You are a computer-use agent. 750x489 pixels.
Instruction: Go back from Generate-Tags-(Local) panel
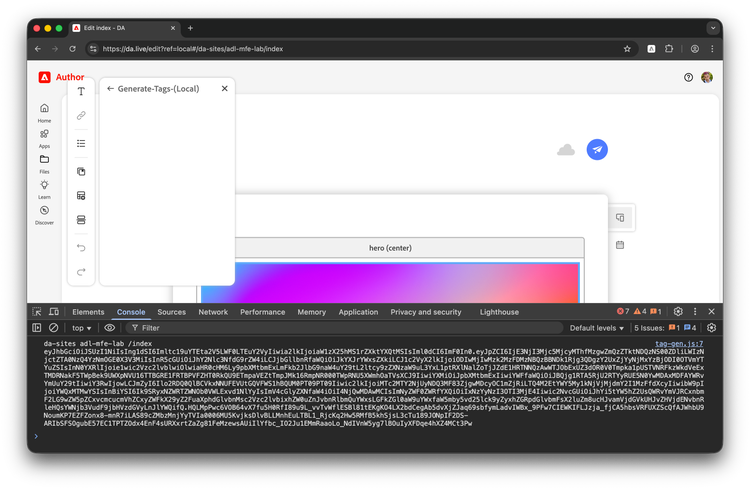(110, 89)
